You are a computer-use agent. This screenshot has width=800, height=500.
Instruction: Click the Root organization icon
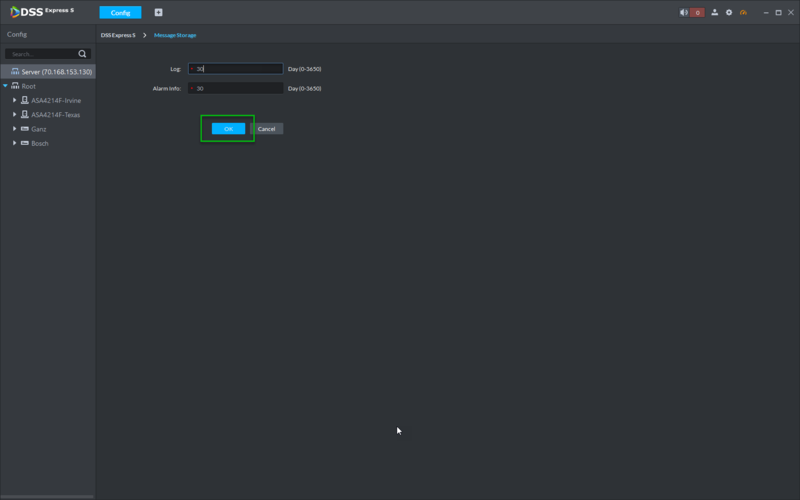15,86
